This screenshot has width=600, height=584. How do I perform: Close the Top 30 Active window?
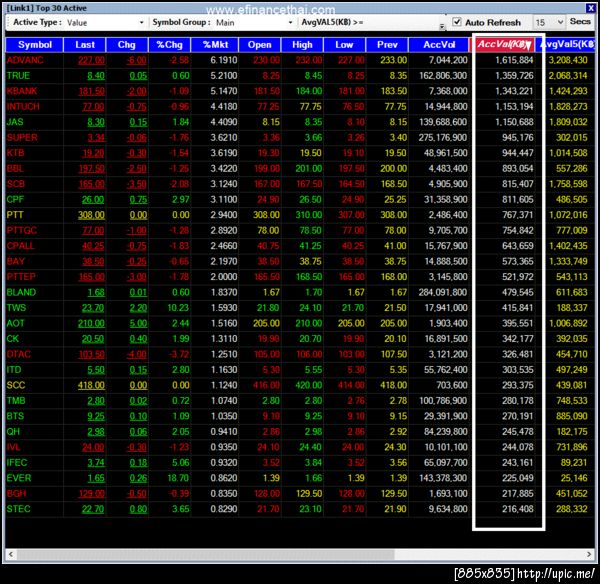(x=590, y=8)
